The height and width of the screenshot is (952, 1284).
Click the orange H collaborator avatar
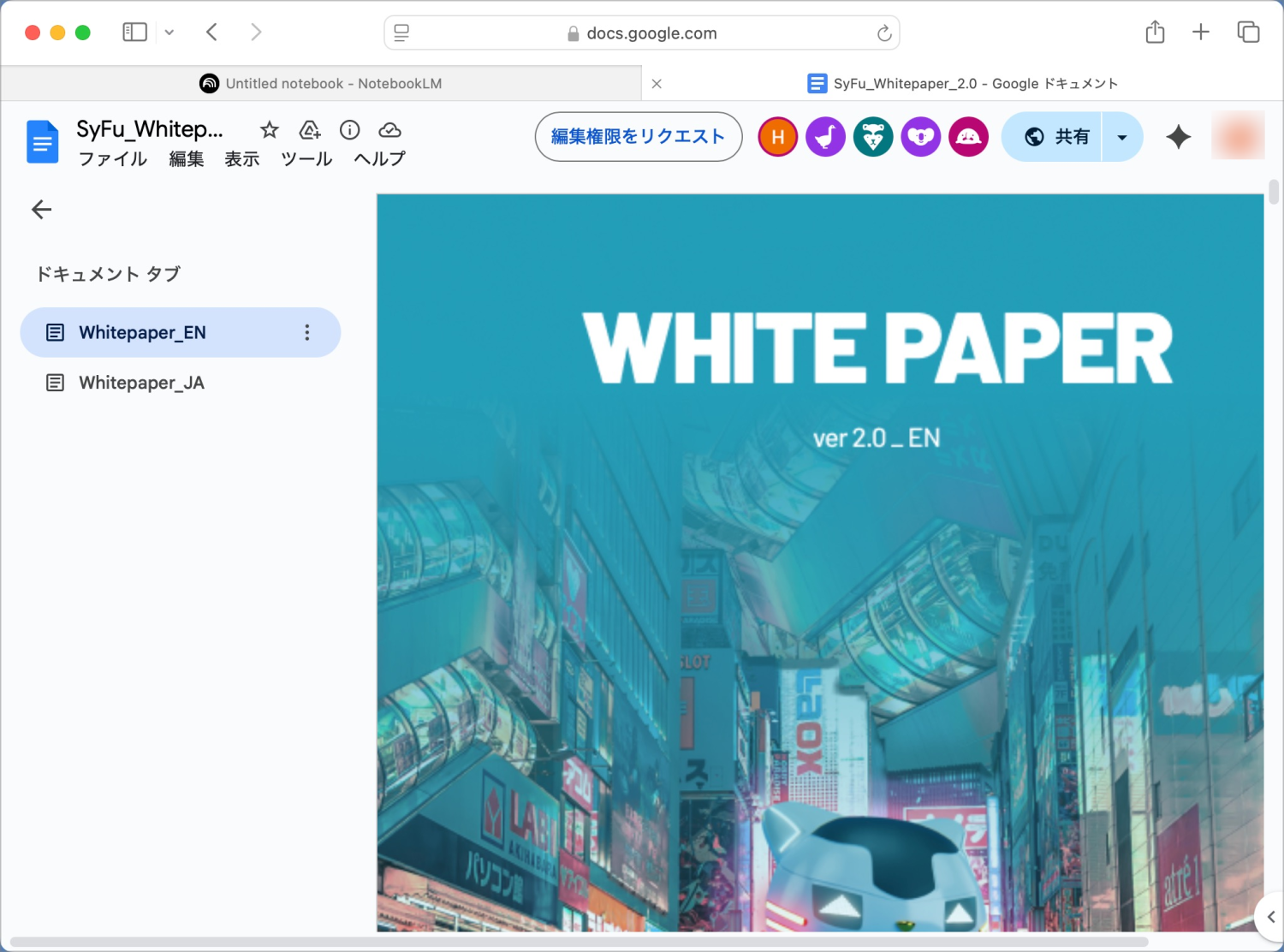[x=777, y=137]
